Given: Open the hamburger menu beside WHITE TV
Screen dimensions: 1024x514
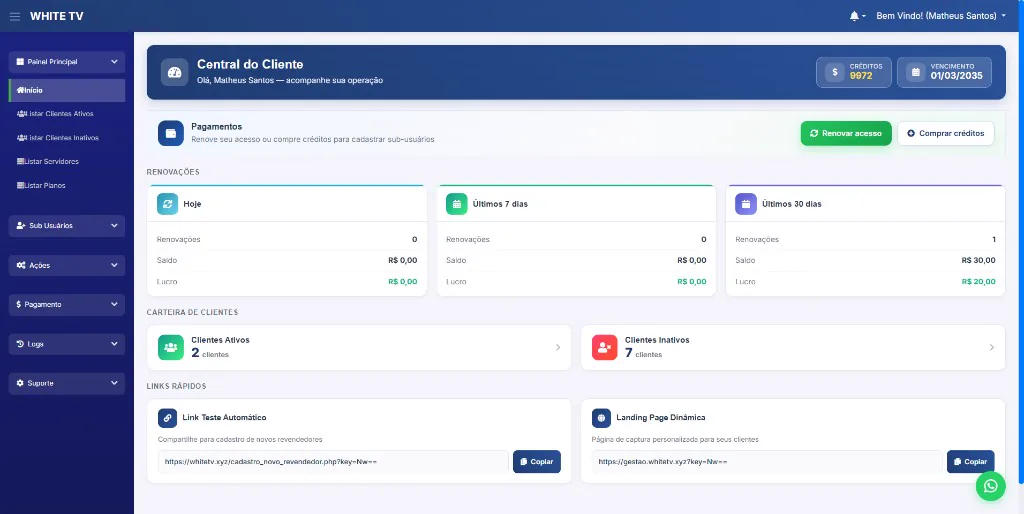Looking at the screenshot, I should [15, 16].
